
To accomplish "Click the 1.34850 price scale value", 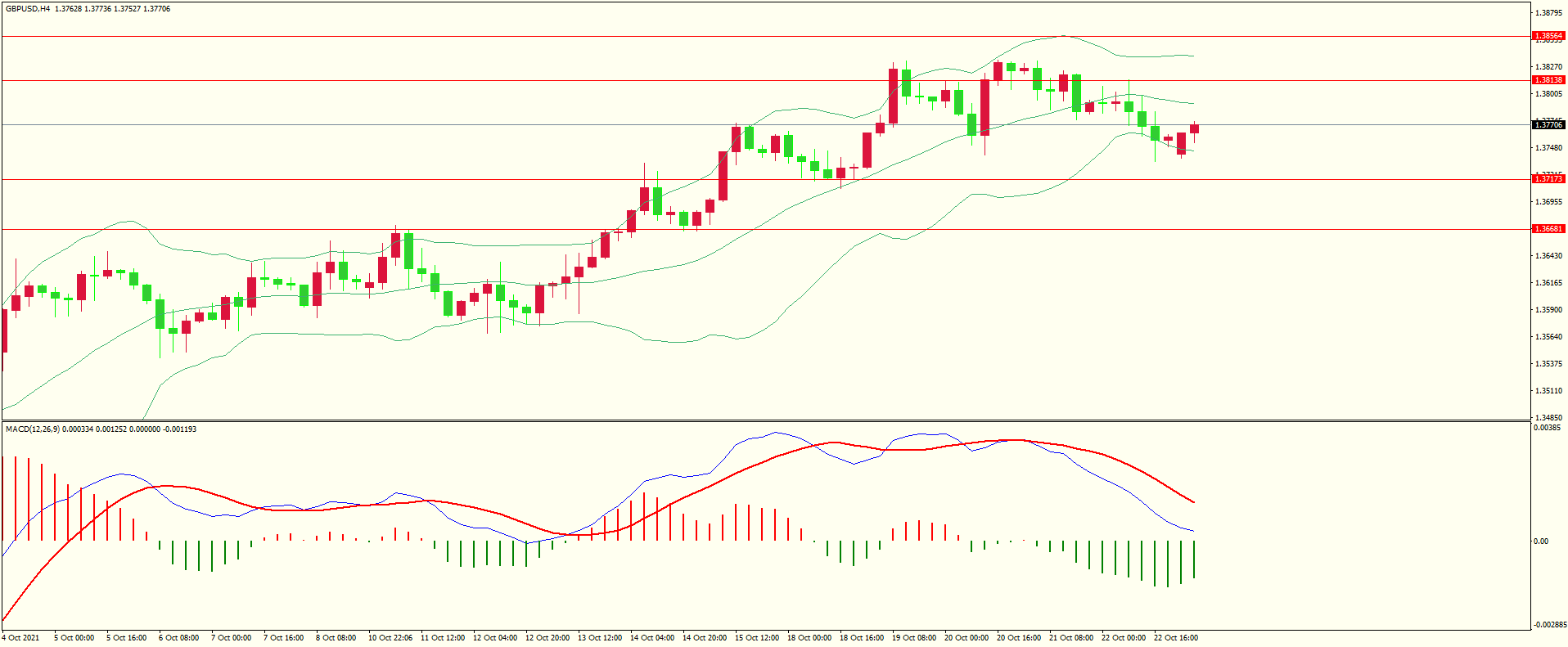I will click(x=1548, y=417).
